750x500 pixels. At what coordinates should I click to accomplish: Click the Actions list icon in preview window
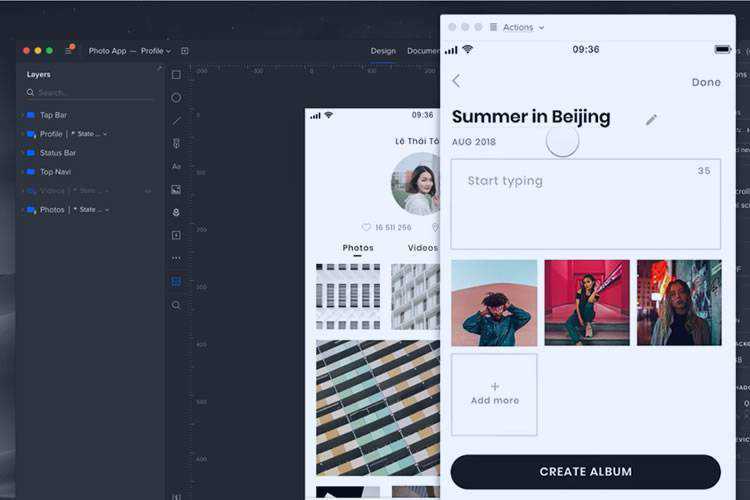click(493, 27)
